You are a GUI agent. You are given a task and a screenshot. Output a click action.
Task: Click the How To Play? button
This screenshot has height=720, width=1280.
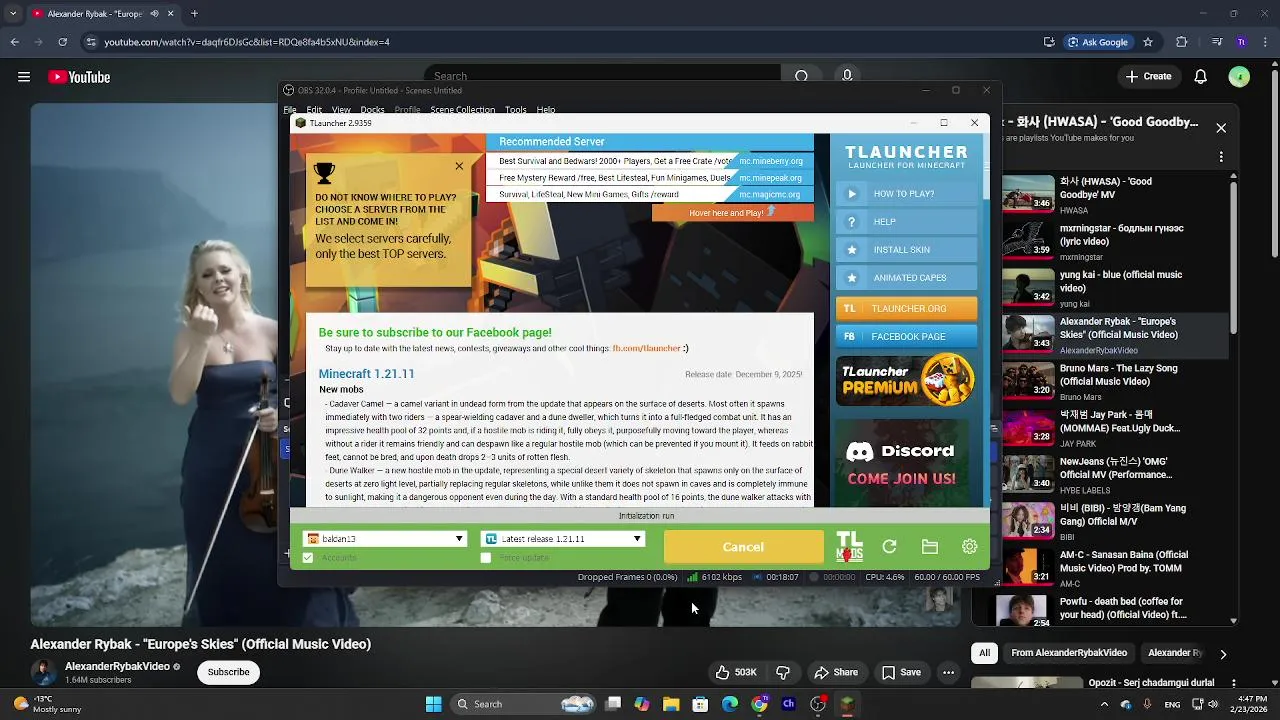906,194
